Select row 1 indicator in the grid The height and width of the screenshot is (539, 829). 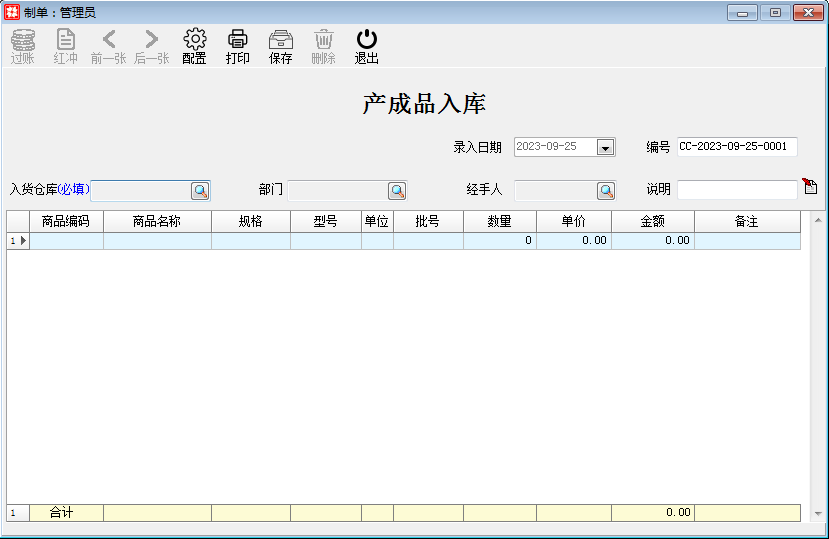pyautogui.click(x=18, y=241)
